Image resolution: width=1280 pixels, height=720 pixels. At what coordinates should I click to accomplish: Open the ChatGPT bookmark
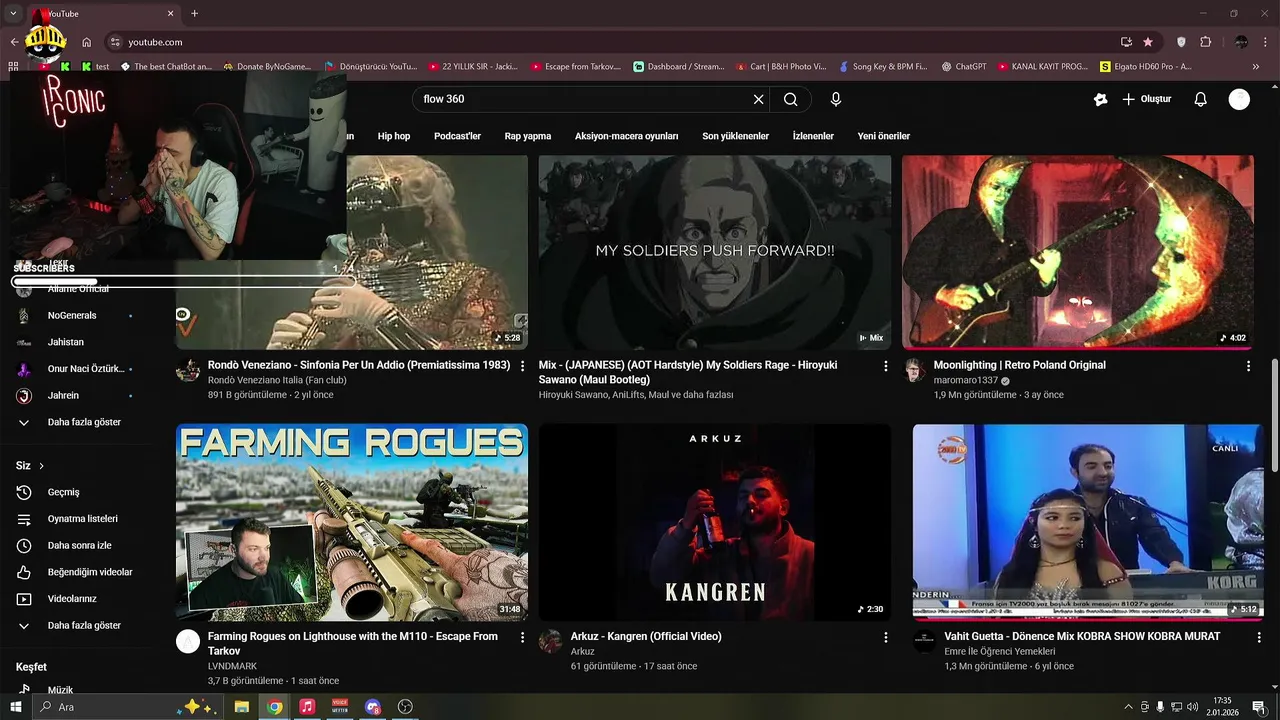click(963, 66)
